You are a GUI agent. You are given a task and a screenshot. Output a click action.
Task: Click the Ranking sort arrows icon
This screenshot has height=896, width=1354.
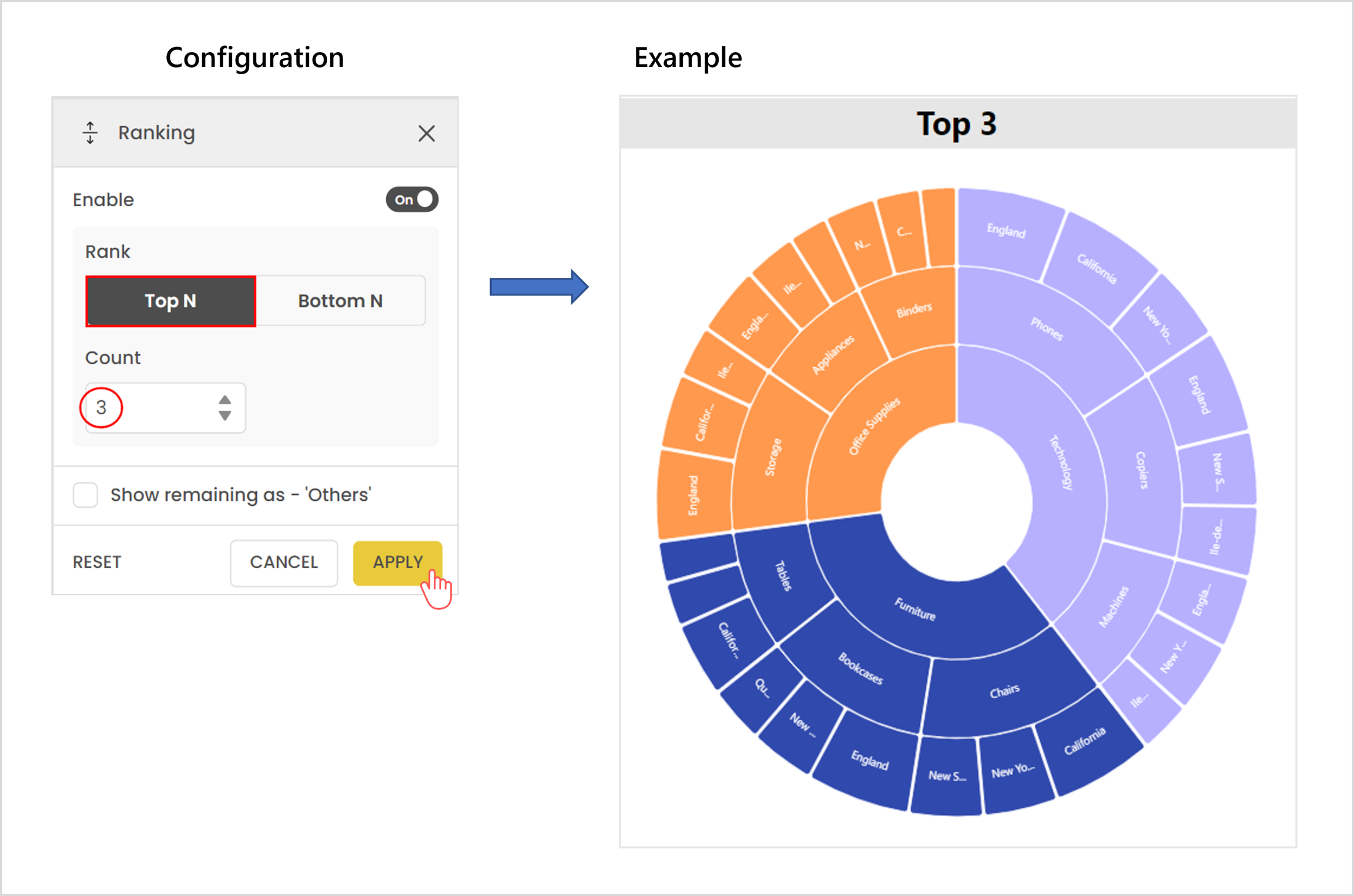(x=90, y=133)
